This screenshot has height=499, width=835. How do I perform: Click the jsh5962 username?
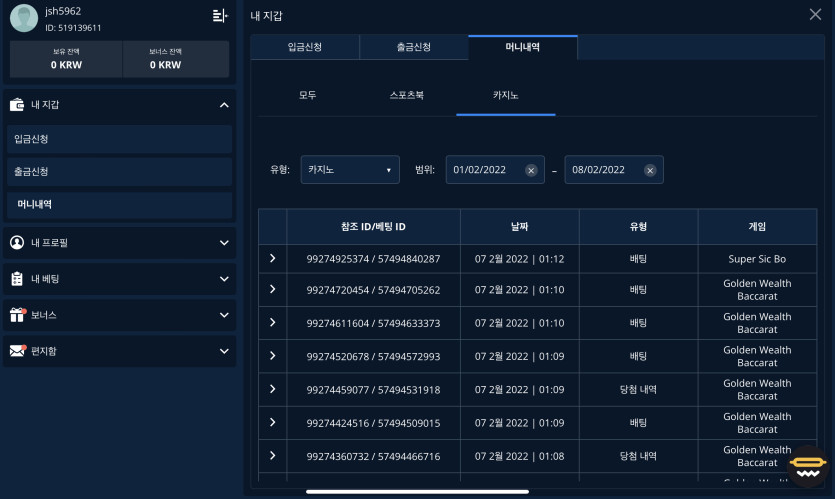coord(63,11)
